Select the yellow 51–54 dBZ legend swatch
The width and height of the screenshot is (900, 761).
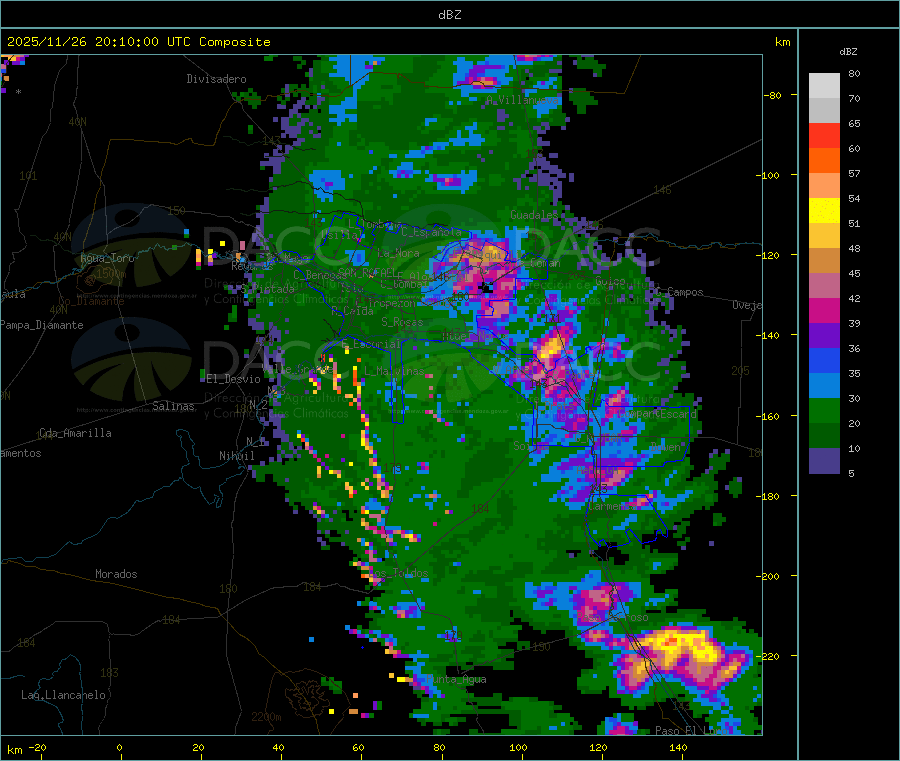coord(824,211)
